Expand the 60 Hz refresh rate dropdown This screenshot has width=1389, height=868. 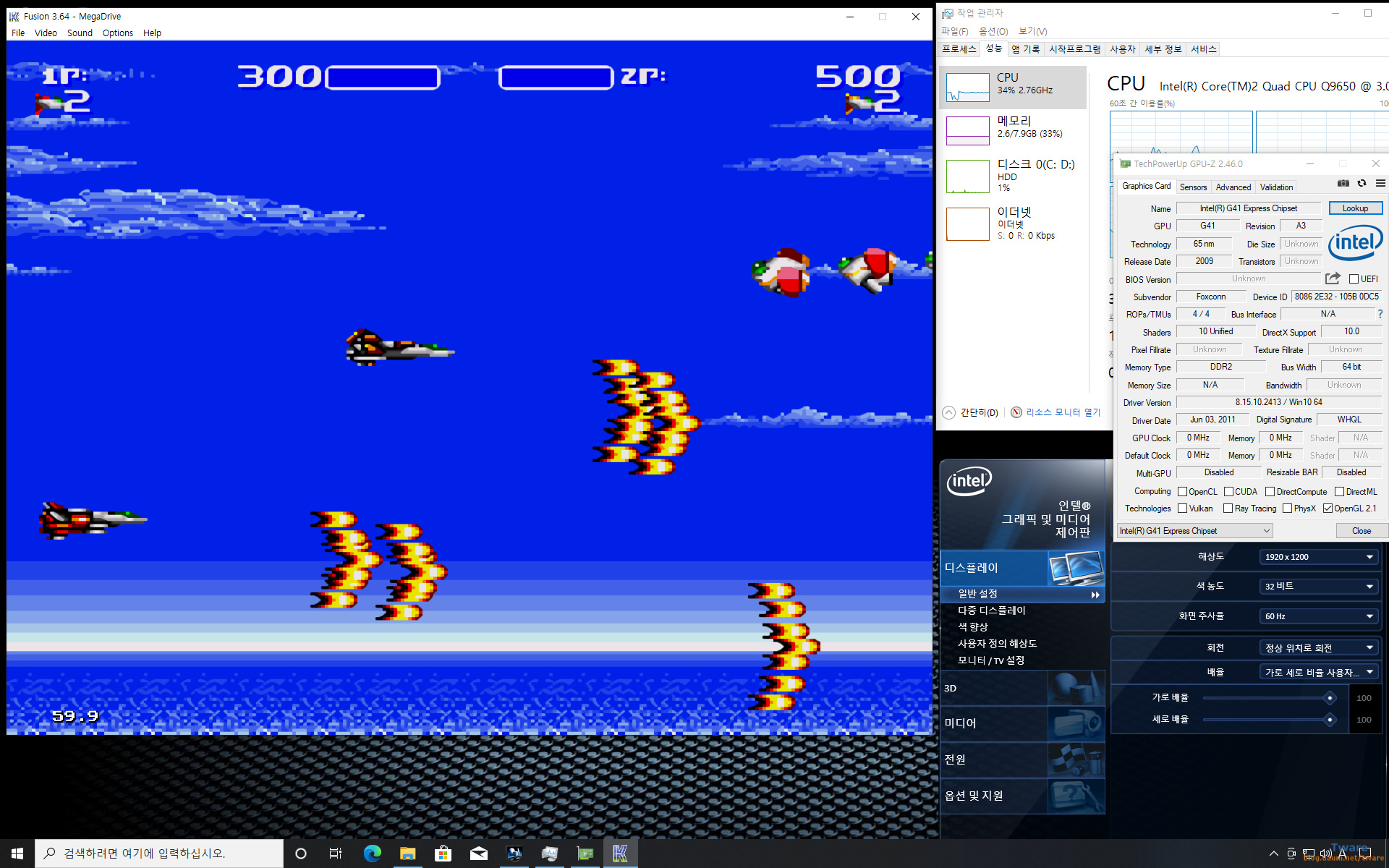click(x=1318, y=616)
